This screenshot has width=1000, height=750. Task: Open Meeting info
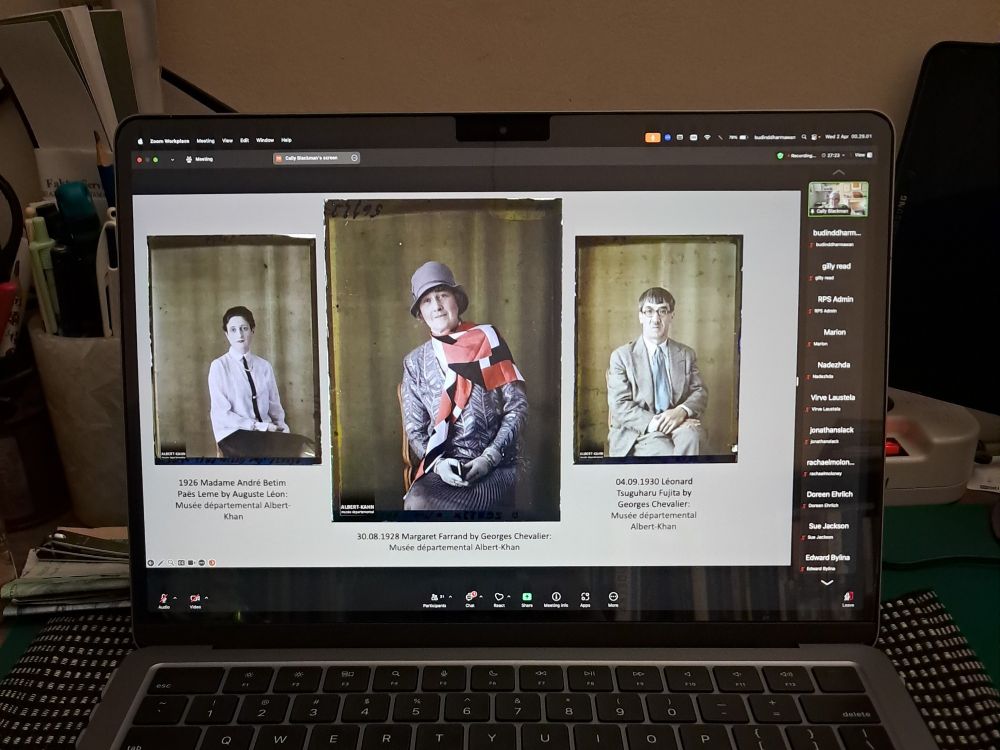[556, 599]
